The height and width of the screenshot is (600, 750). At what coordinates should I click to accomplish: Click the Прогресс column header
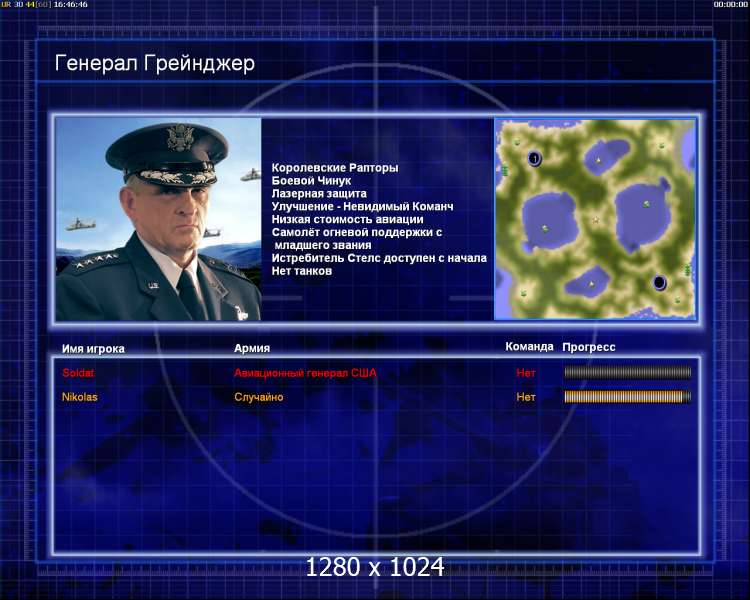coord(589,347)
